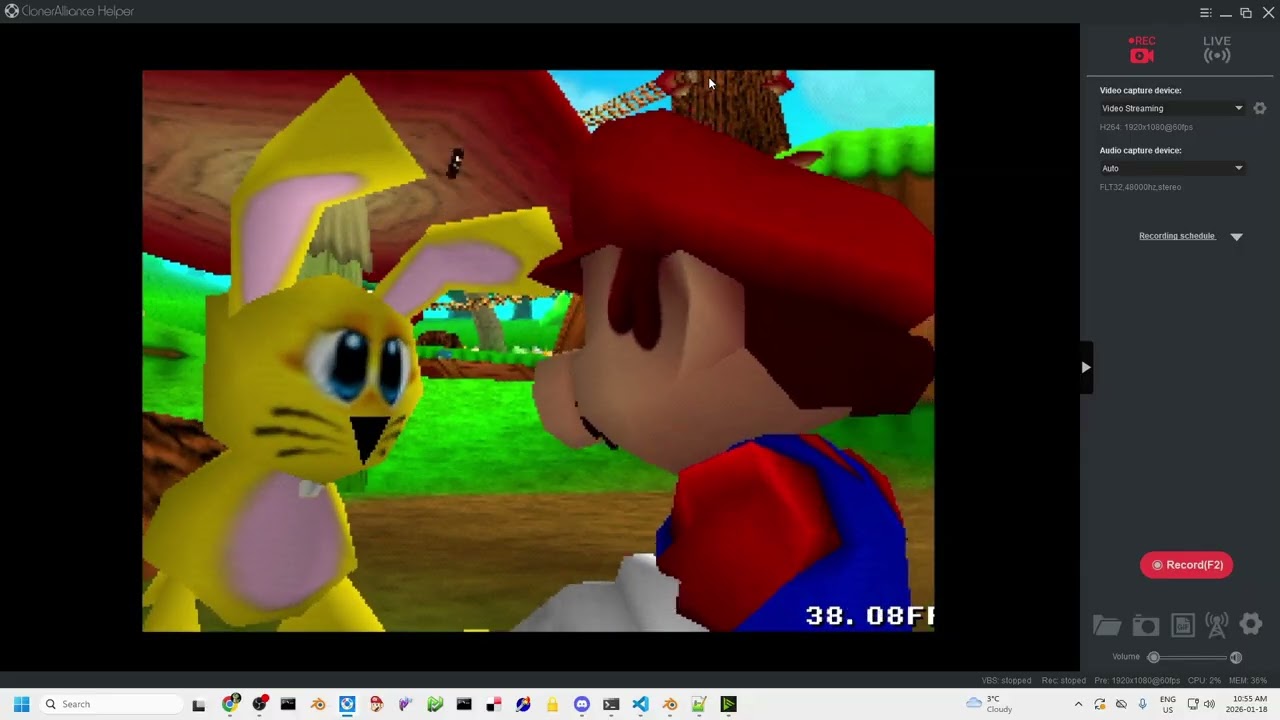This screenshot has width=1280, height=720.
Task: Open the Windows Start menu
Action: [x=21, y=704]
